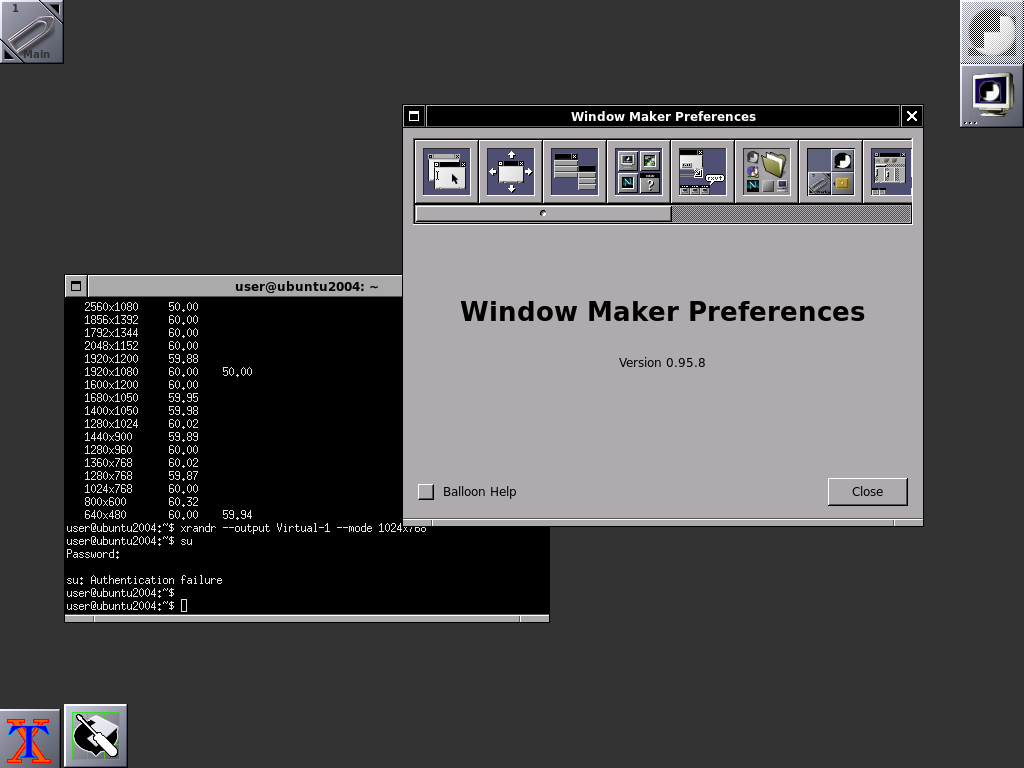Click the '1400x1050' row in terminal
Viewport: 1024px width, 768px height.
pyautogui.click(x=142, y=411)
